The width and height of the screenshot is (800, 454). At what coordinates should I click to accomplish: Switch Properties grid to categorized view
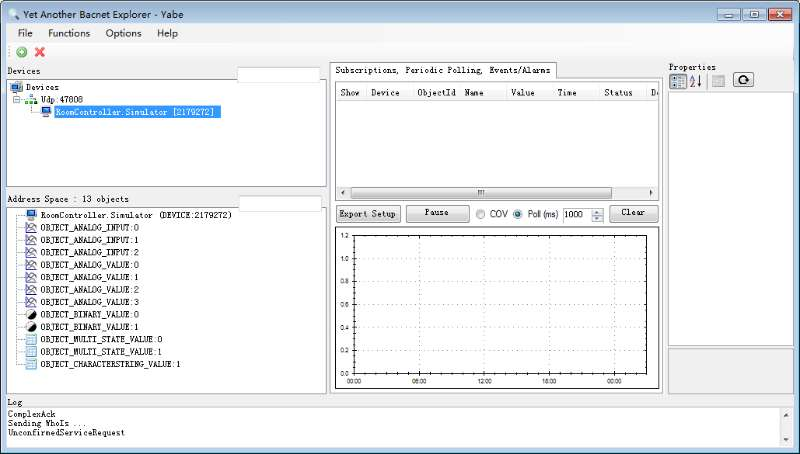tap(678, 81)
